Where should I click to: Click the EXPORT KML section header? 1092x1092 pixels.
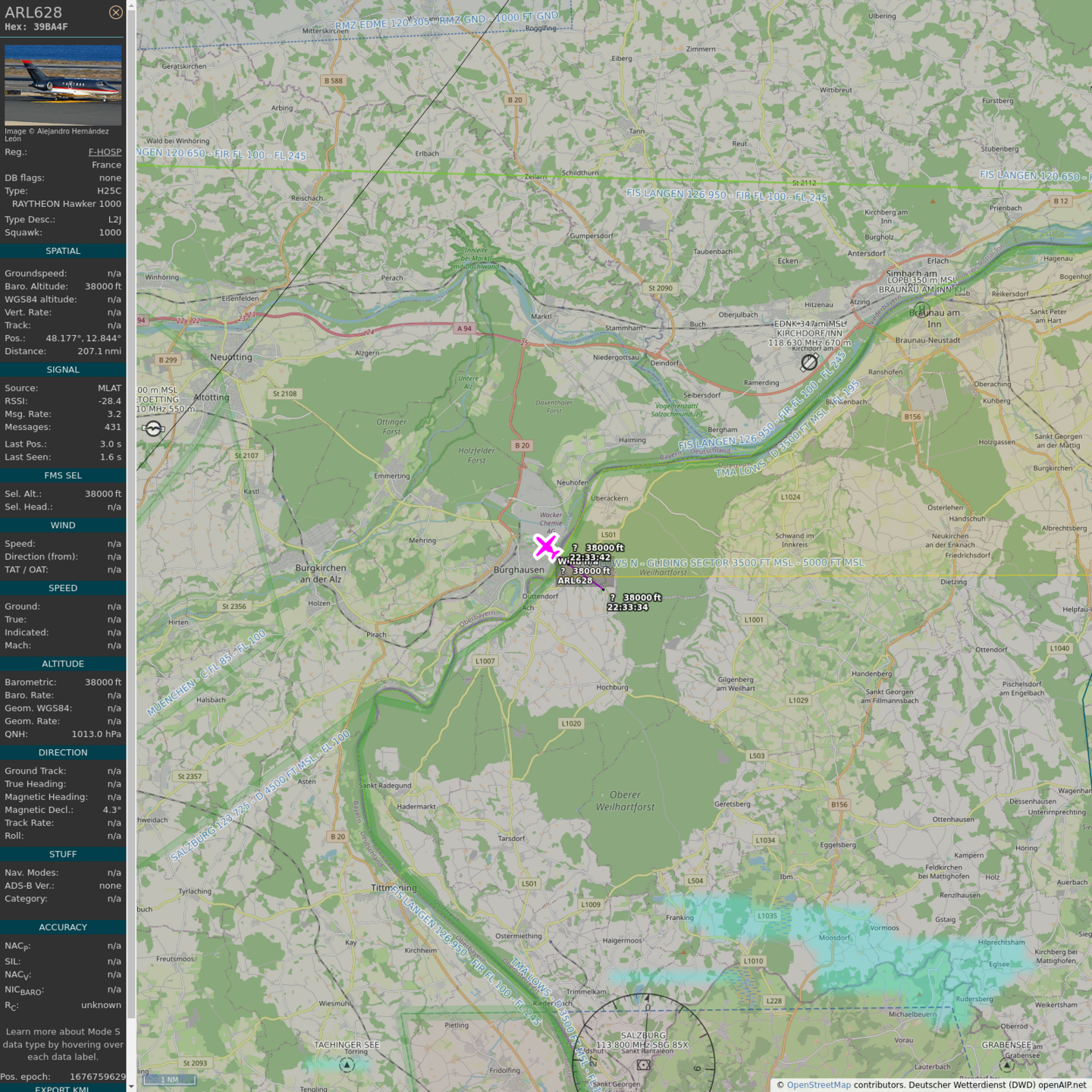[x=63, y=1088]
